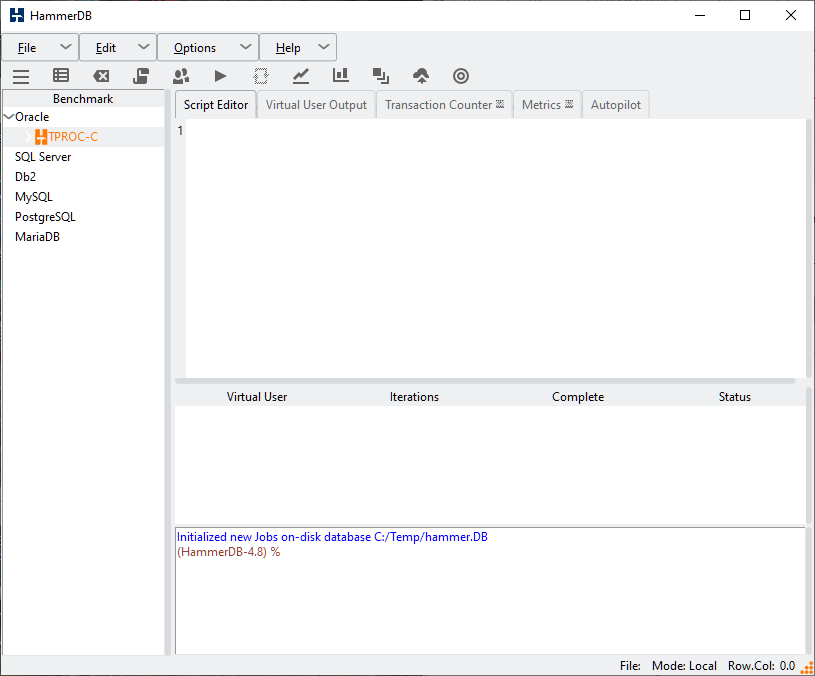The height and width of the screenshot is (676, 815).
Task: Switch to the Autopilot tab
Action: [615, 104]
